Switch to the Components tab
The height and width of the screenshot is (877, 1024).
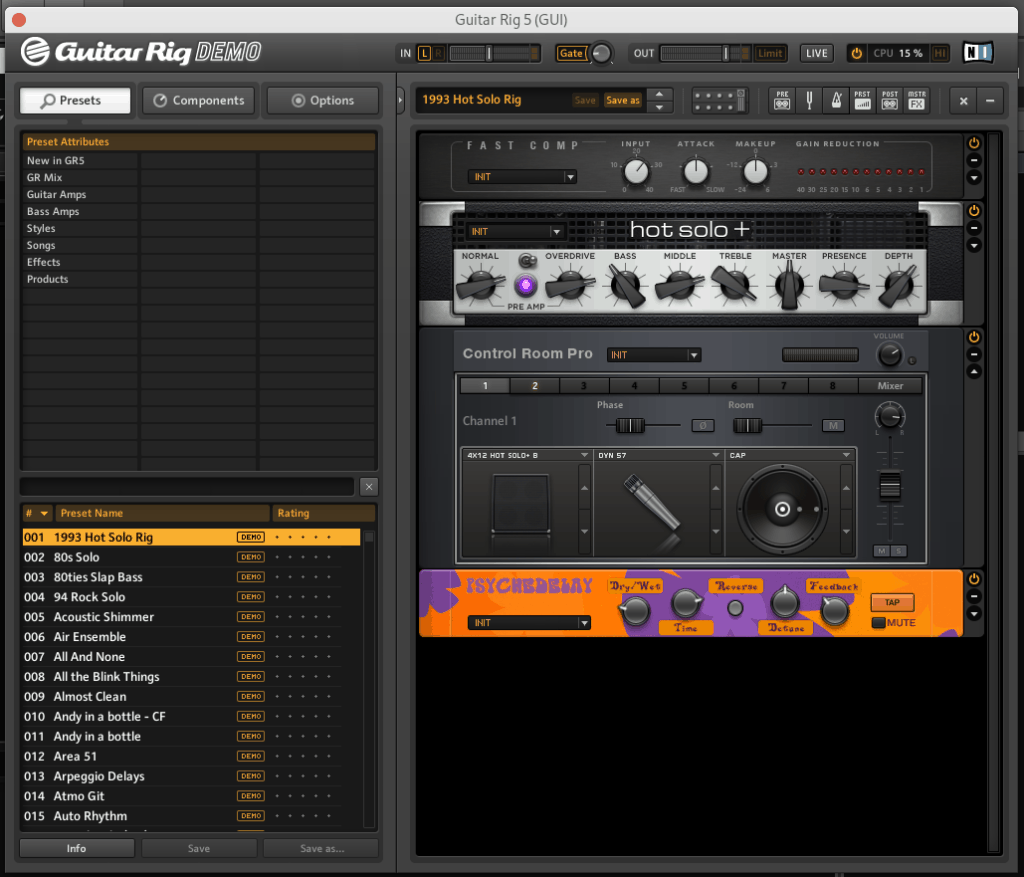[x=199, y=101]
